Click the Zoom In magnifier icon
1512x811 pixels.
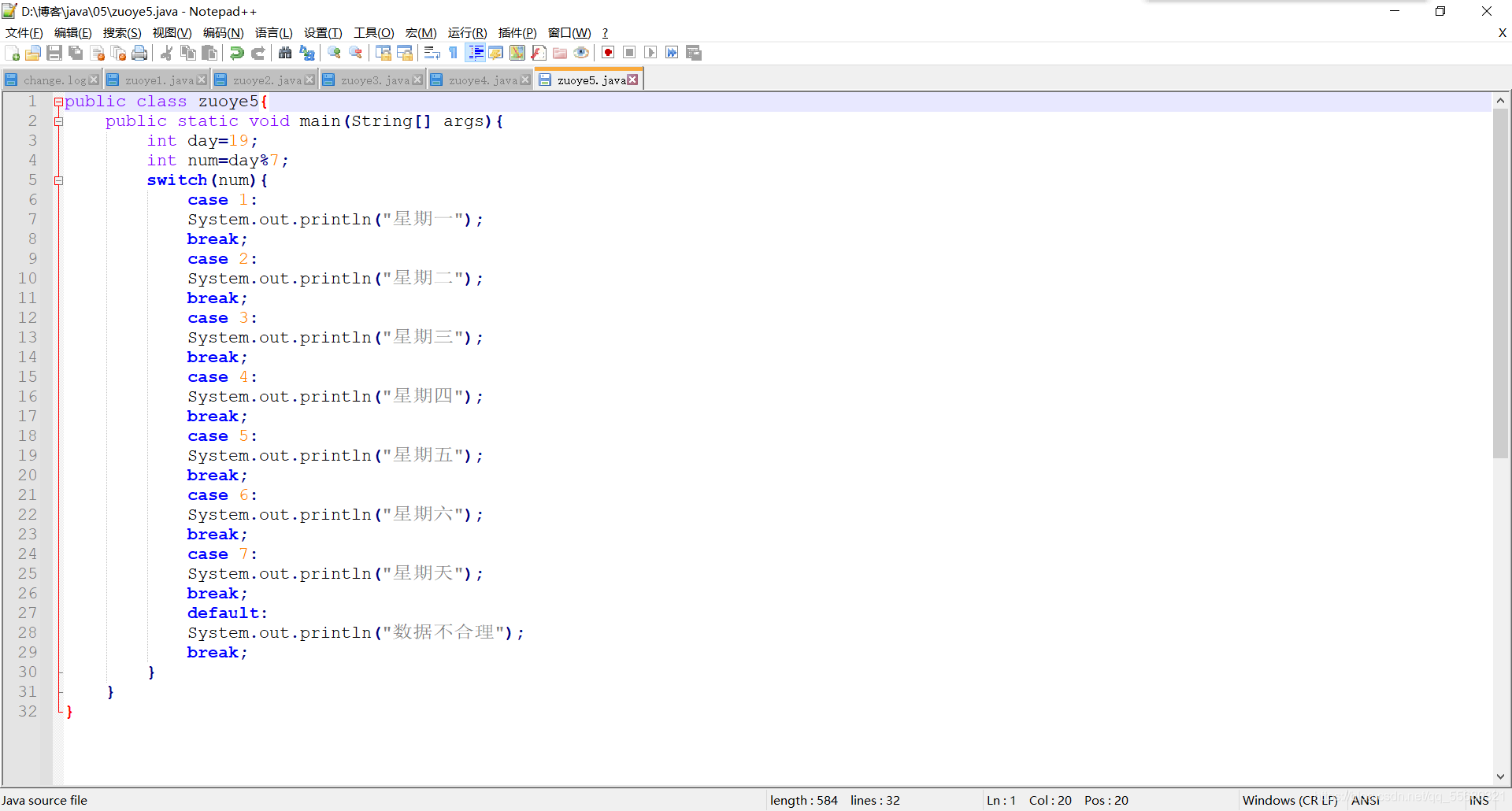point(334,53)
